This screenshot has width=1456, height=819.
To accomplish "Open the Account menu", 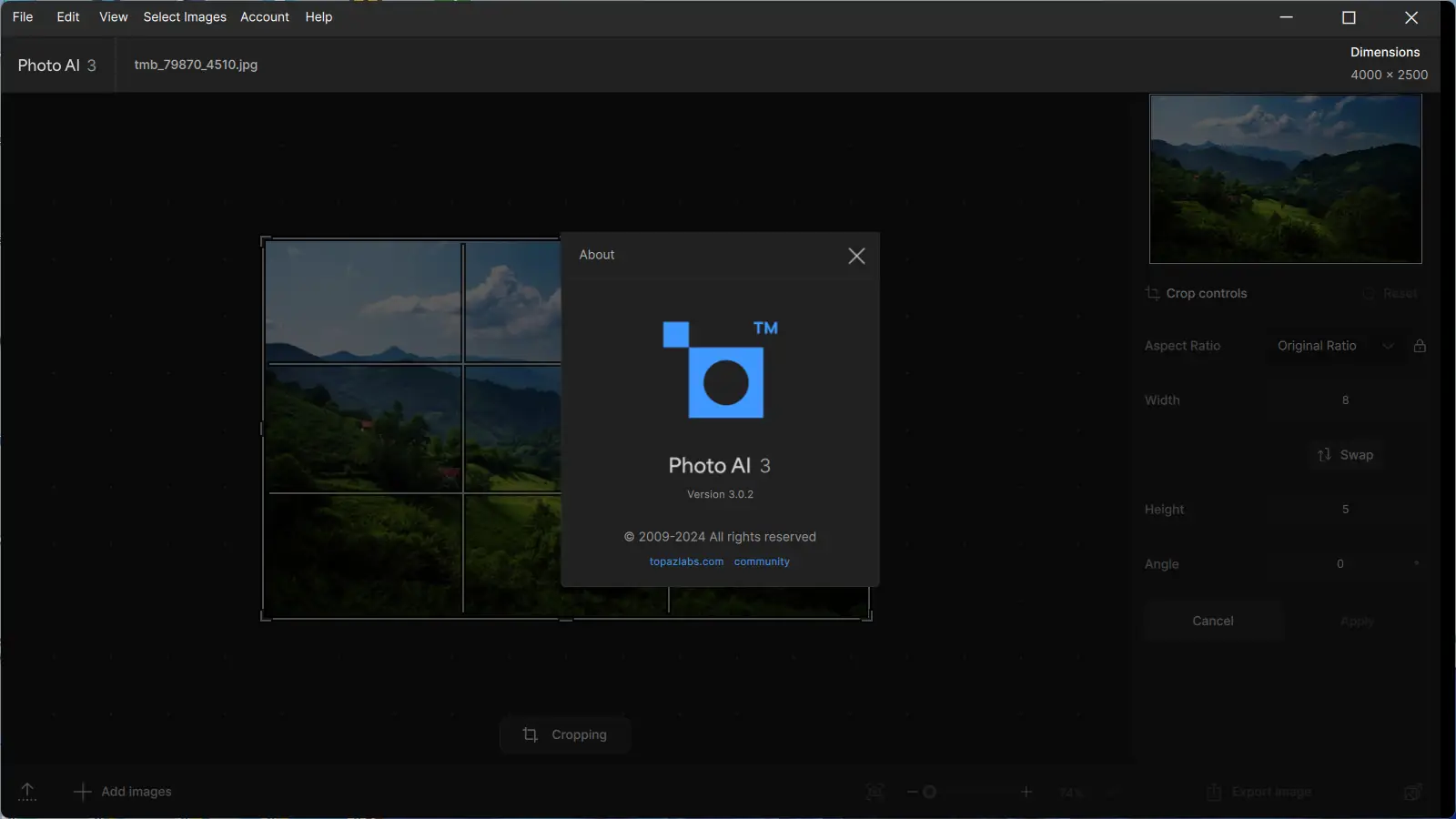I will (x=265, y=16).
